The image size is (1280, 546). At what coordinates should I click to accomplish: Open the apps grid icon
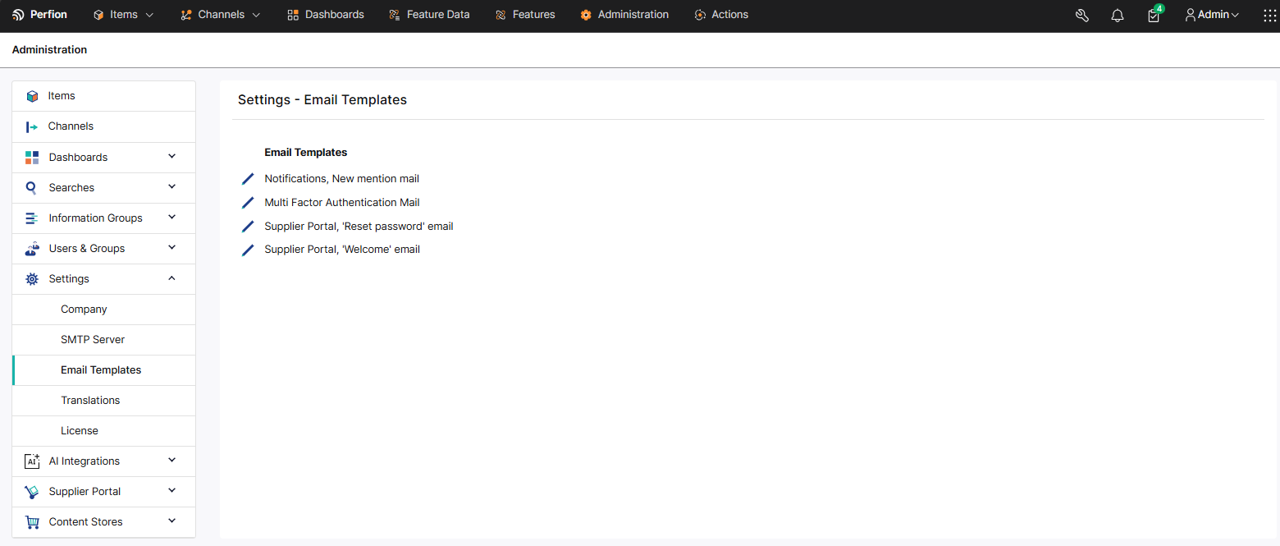1270,15
